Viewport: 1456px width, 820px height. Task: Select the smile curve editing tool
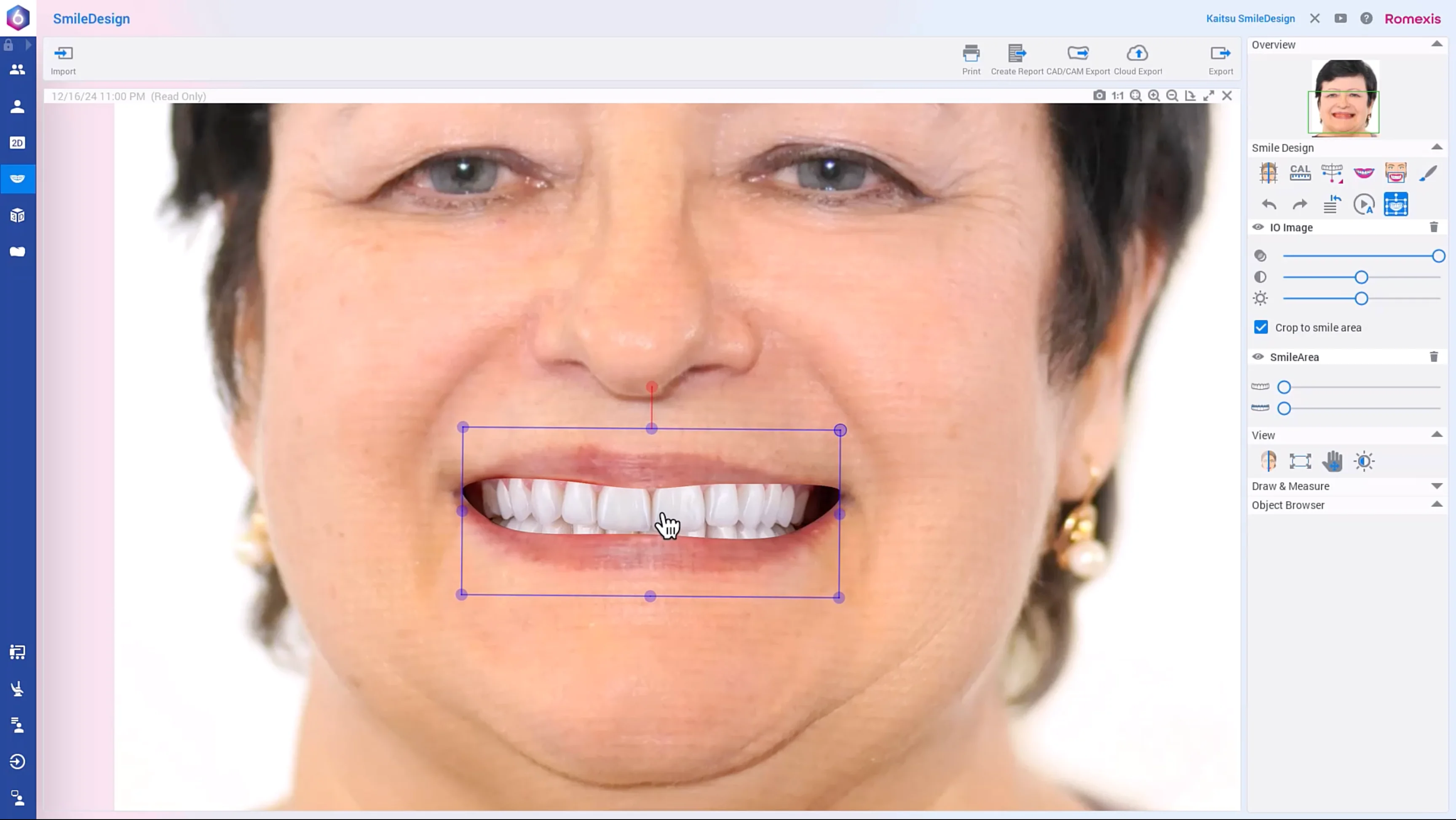pyautogui.click(x=1332, y=173)
